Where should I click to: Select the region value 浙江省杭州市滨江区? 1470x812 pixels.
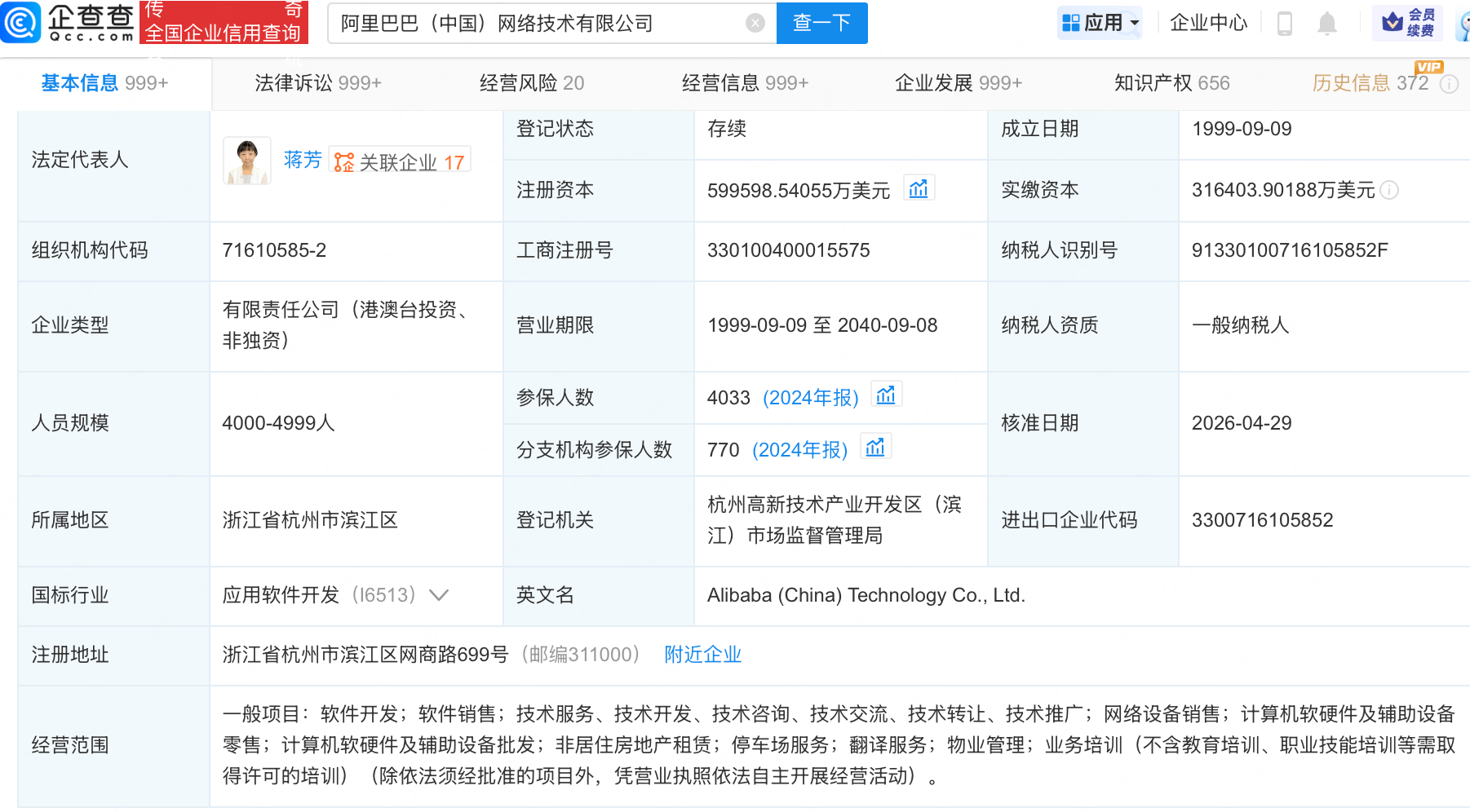coord(310,520)
